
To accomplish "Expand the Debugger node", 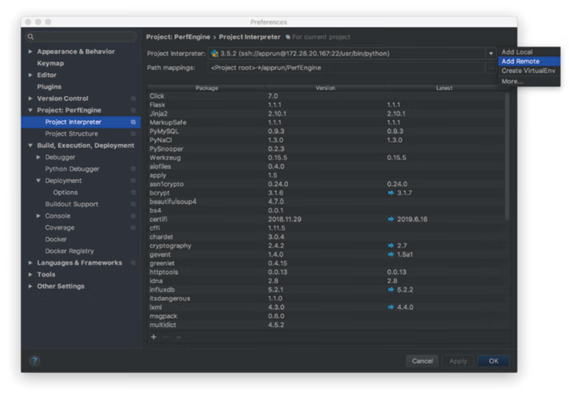I will 38,157.
